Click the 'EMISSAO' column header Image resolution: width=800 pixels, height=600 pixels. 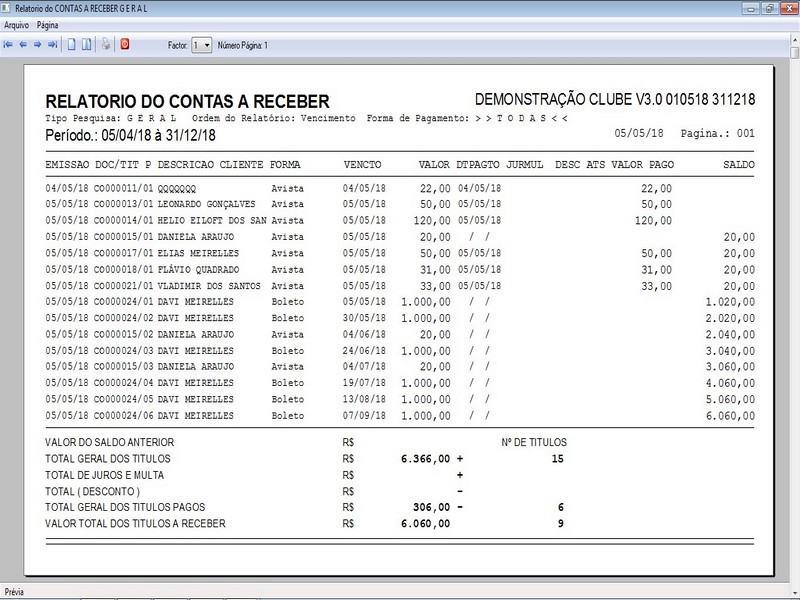[x=67, y=165]
